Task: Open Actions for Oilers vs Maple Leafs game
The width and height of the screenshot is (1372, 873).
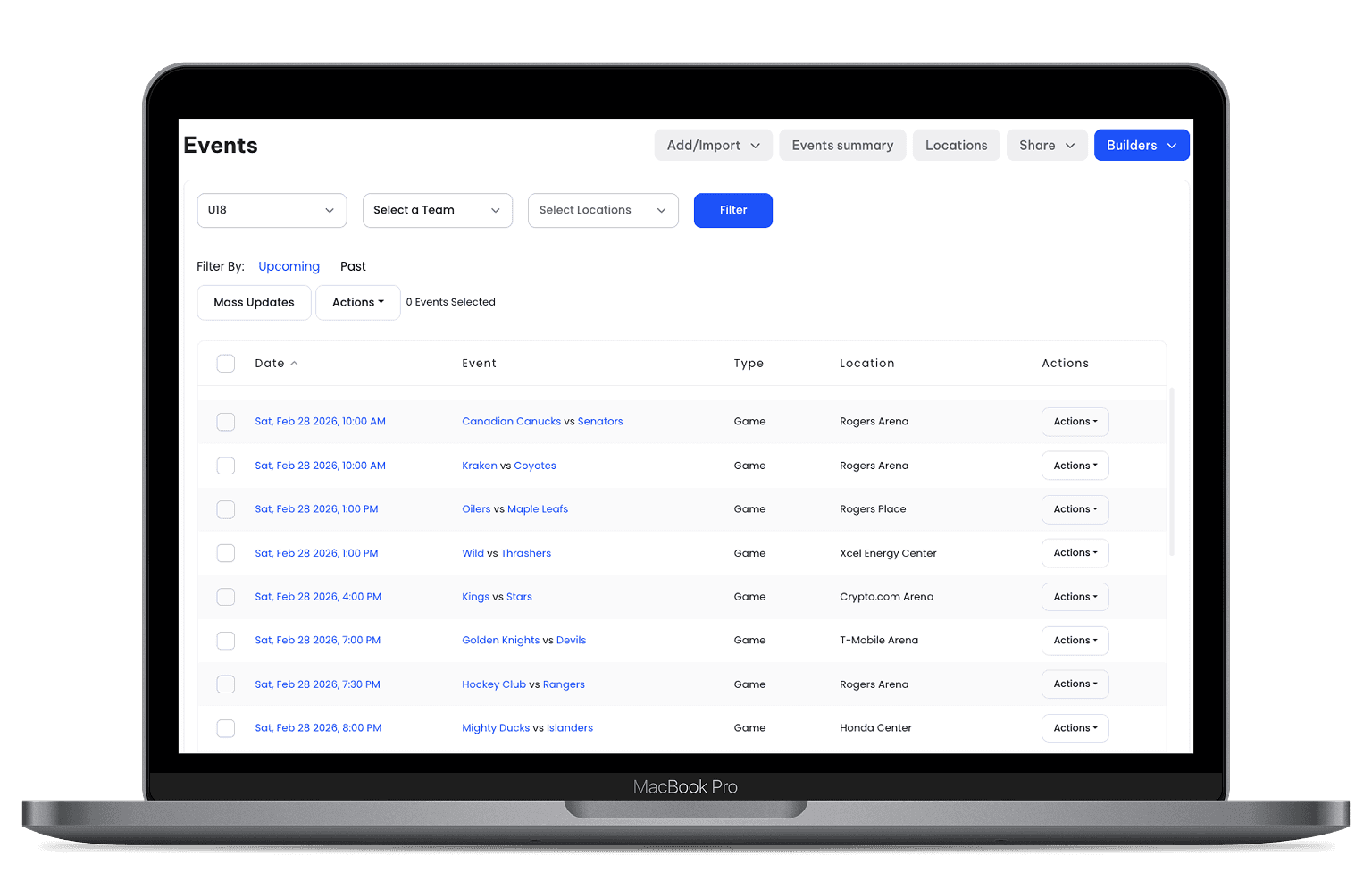Action: coord(1075,509)
